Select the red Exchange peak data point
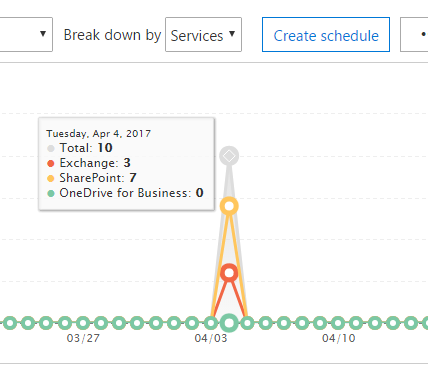The height and width of the screenshot is (368, 428). click(229, 273)
